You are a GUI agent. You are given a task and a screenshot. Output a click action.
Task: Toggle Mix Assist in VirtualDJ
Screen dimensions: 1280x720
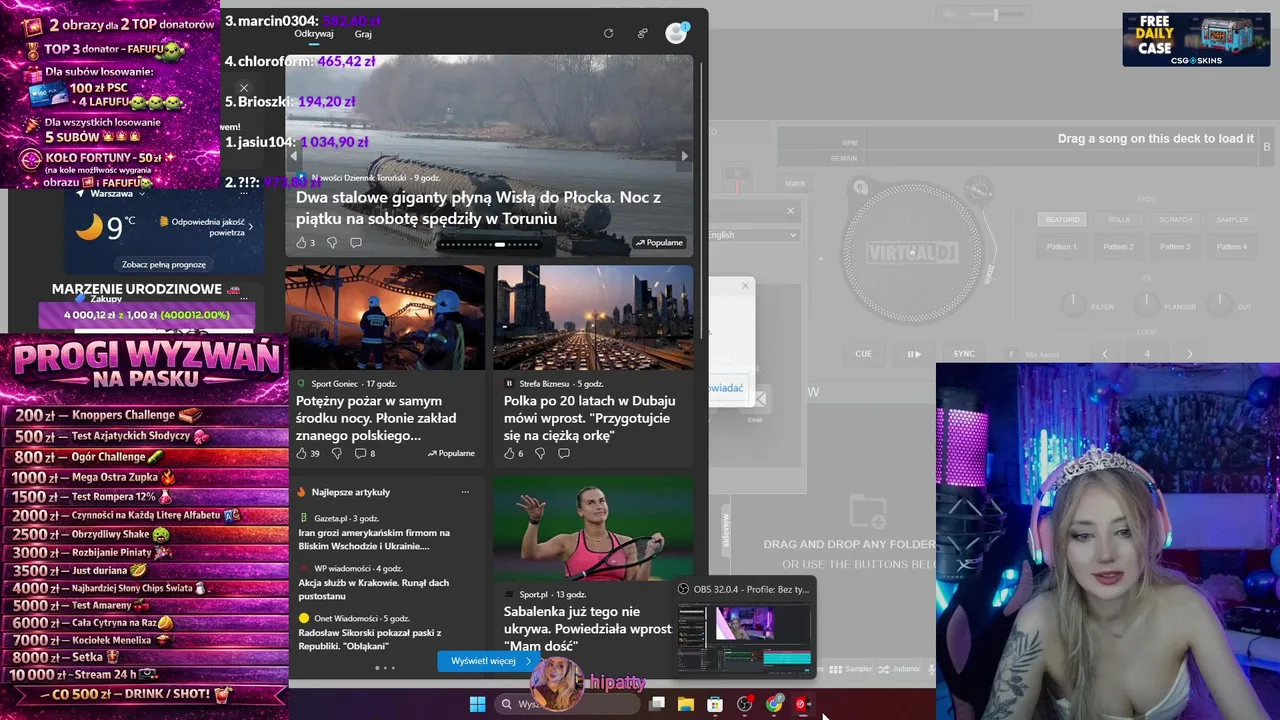coord(1034,354)
